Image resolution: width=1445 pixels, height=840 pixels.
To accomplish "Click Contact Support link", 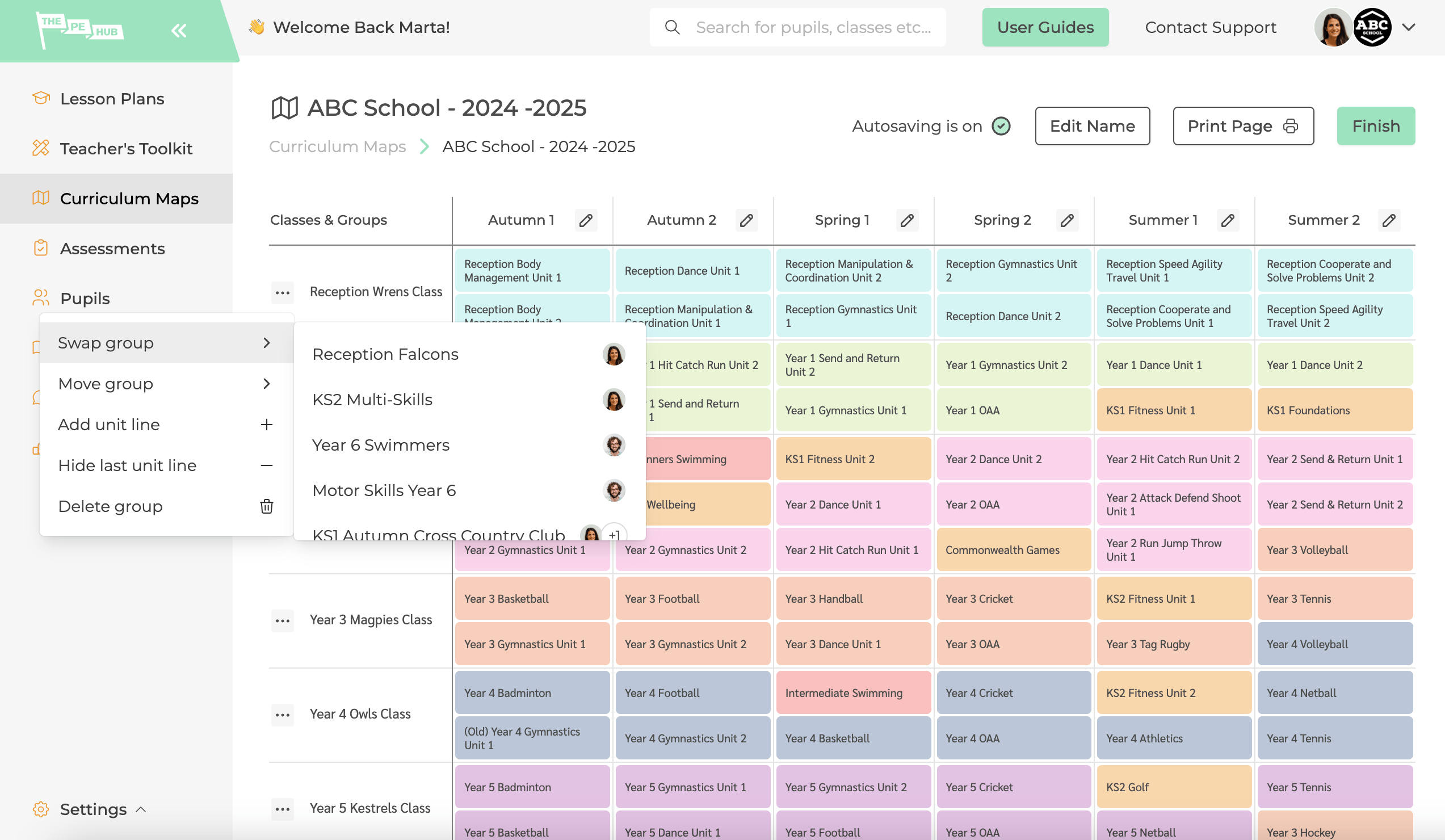I will [1210, 27].
